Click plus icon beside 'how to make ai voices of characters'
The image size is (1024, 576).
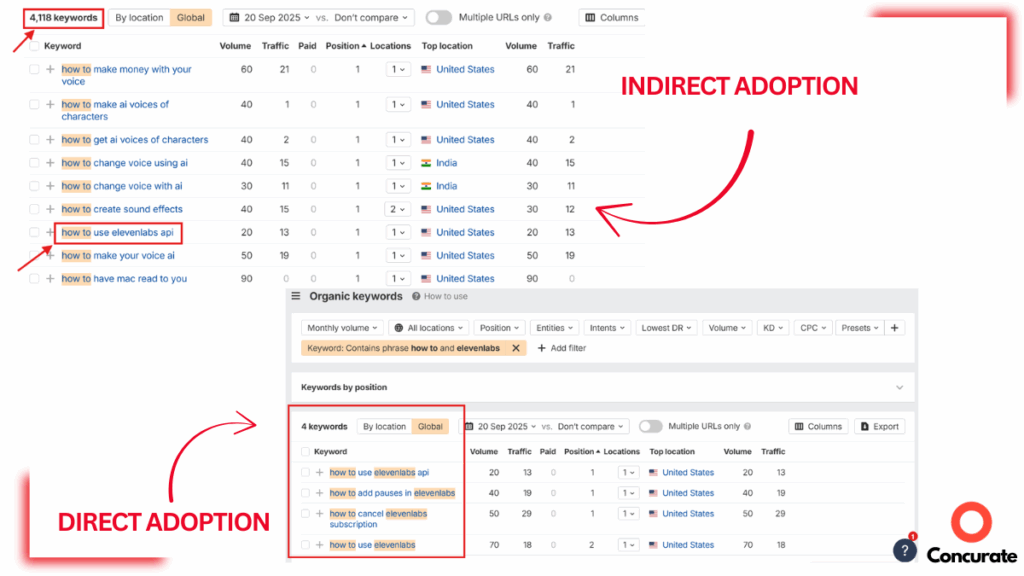(50, 104)
